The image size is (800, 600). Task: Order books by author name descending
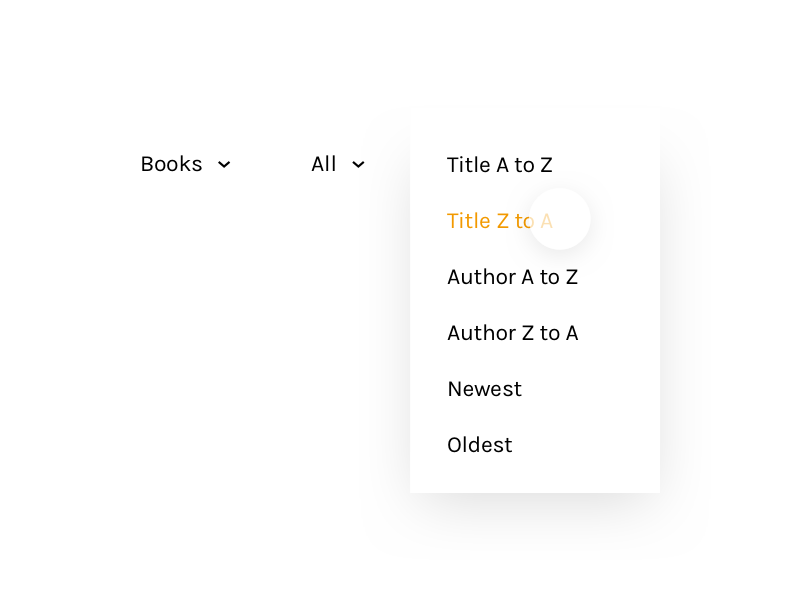coord(512,333)
